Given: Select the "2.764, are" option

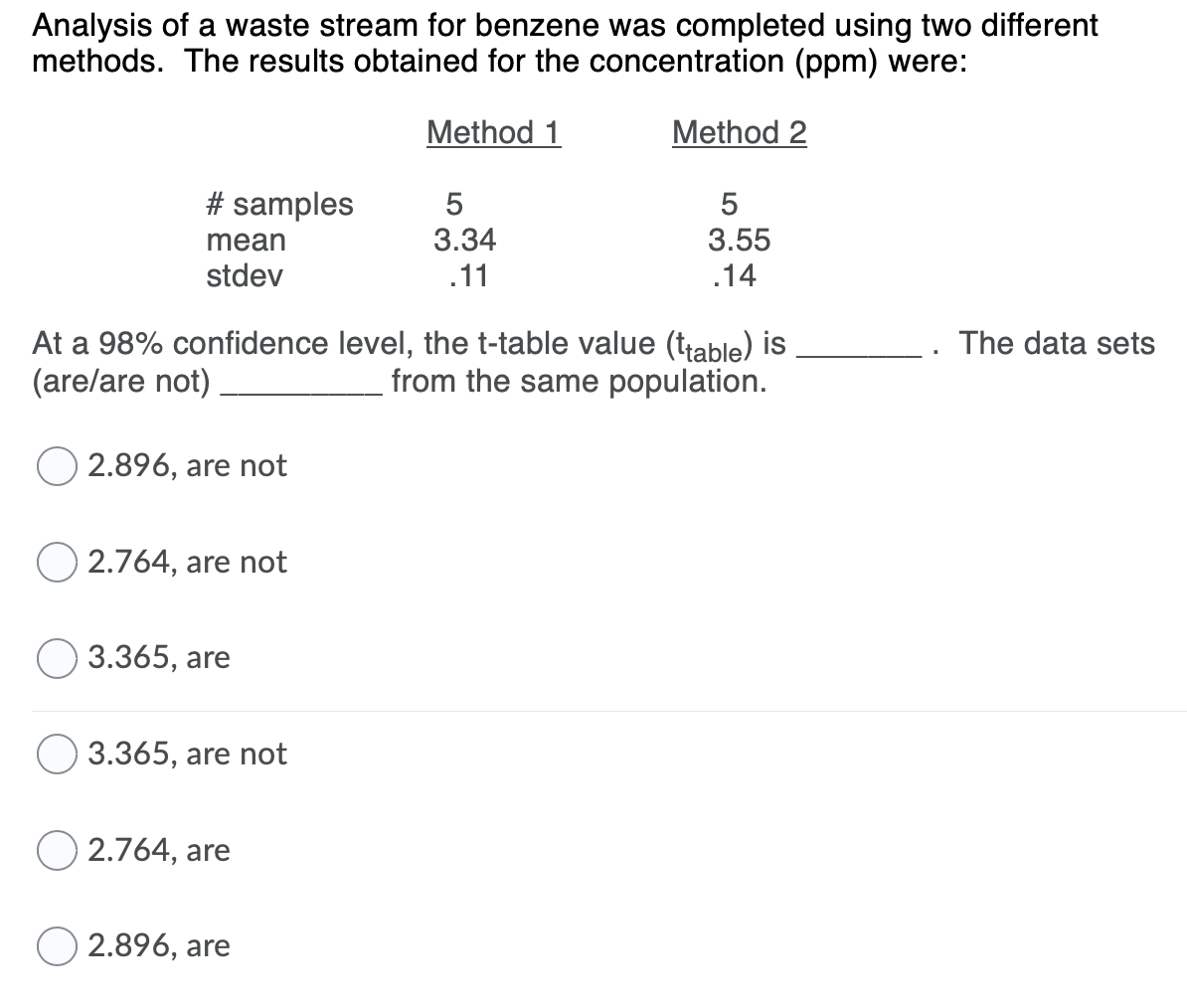Looking at the screenshot, I should [164, 851].
